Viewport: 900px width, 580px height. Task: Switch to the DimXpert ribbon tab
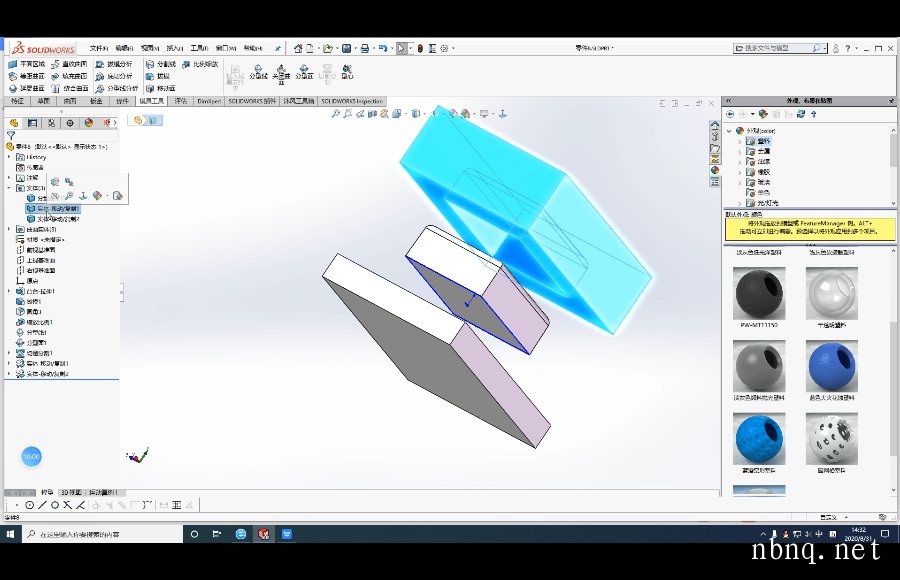coord(209,101)
